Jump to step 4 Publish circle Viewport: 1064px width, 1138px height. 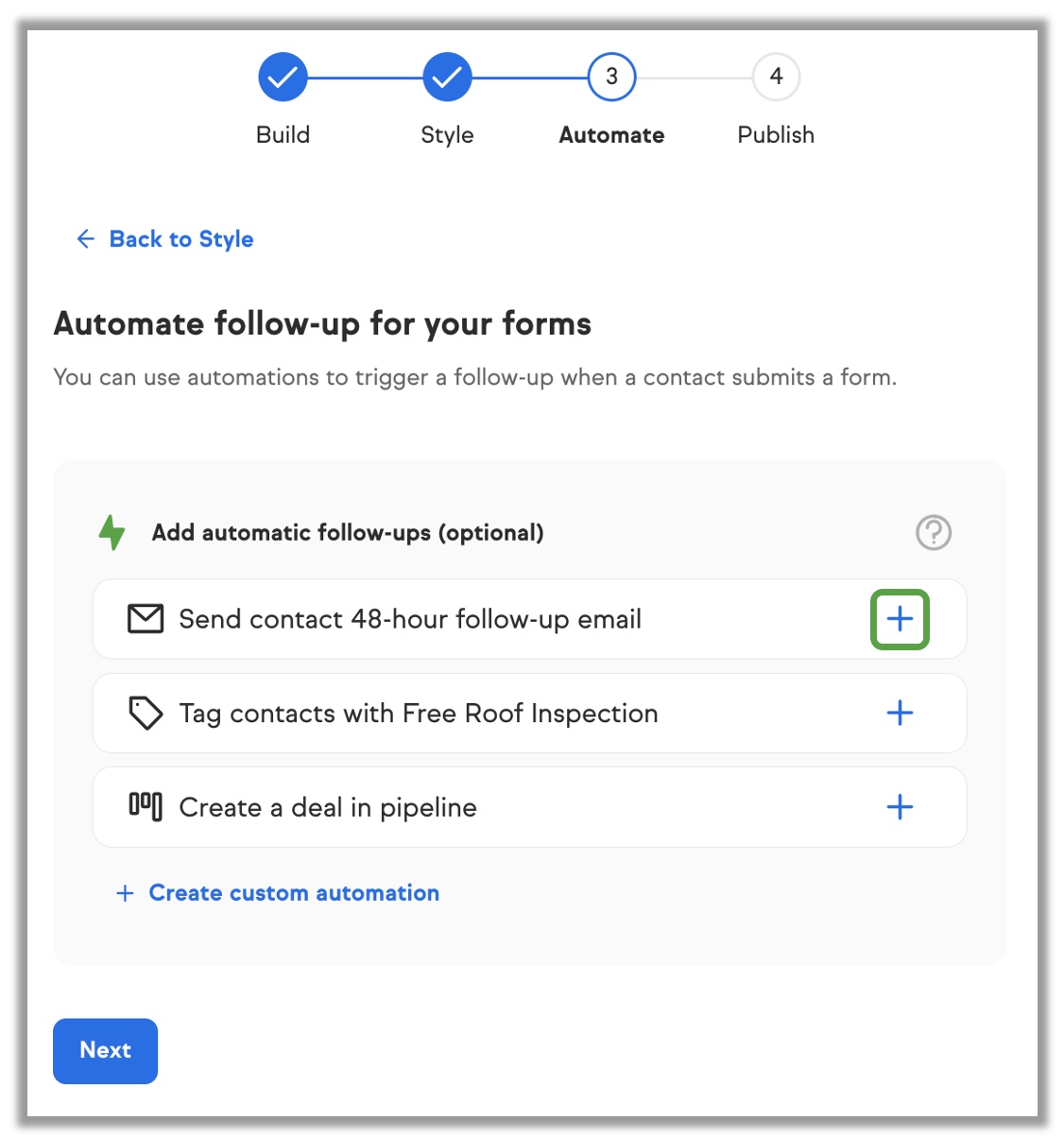click(x=776, y=77)
